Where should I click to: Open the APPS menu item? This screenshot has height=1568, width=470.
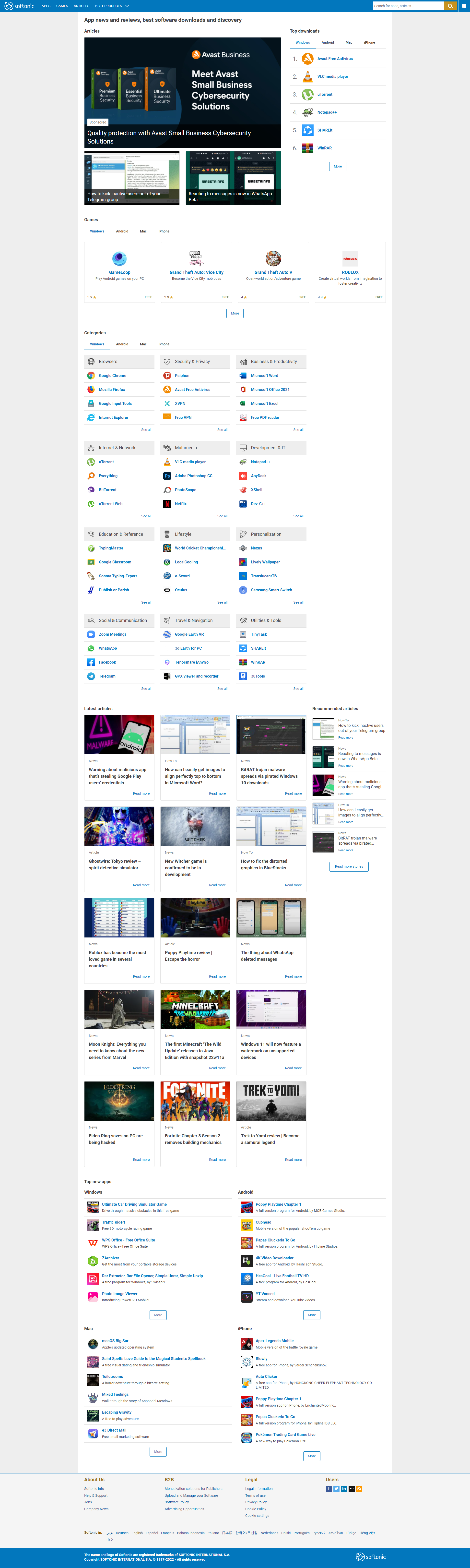pyautogui.click(x=46, y=6)
